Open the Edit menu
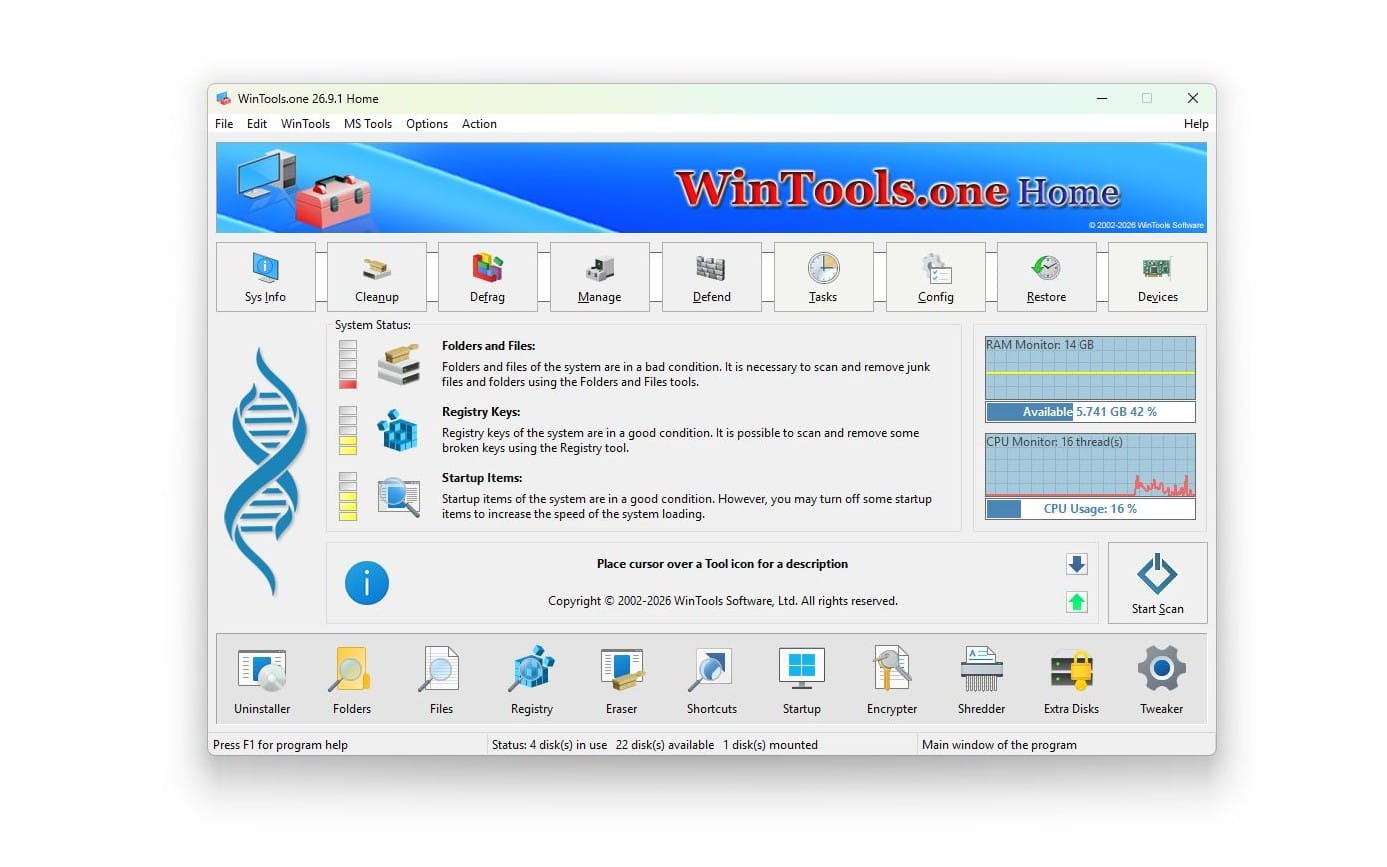This screenshot has height=867, width=1387. coord(257,124)
